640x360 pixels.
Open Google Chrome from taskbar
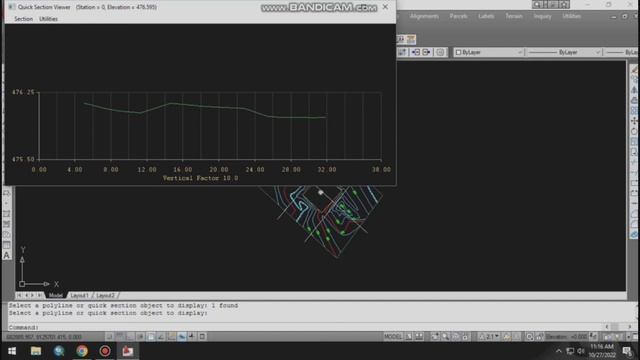(x=82, y=351)
